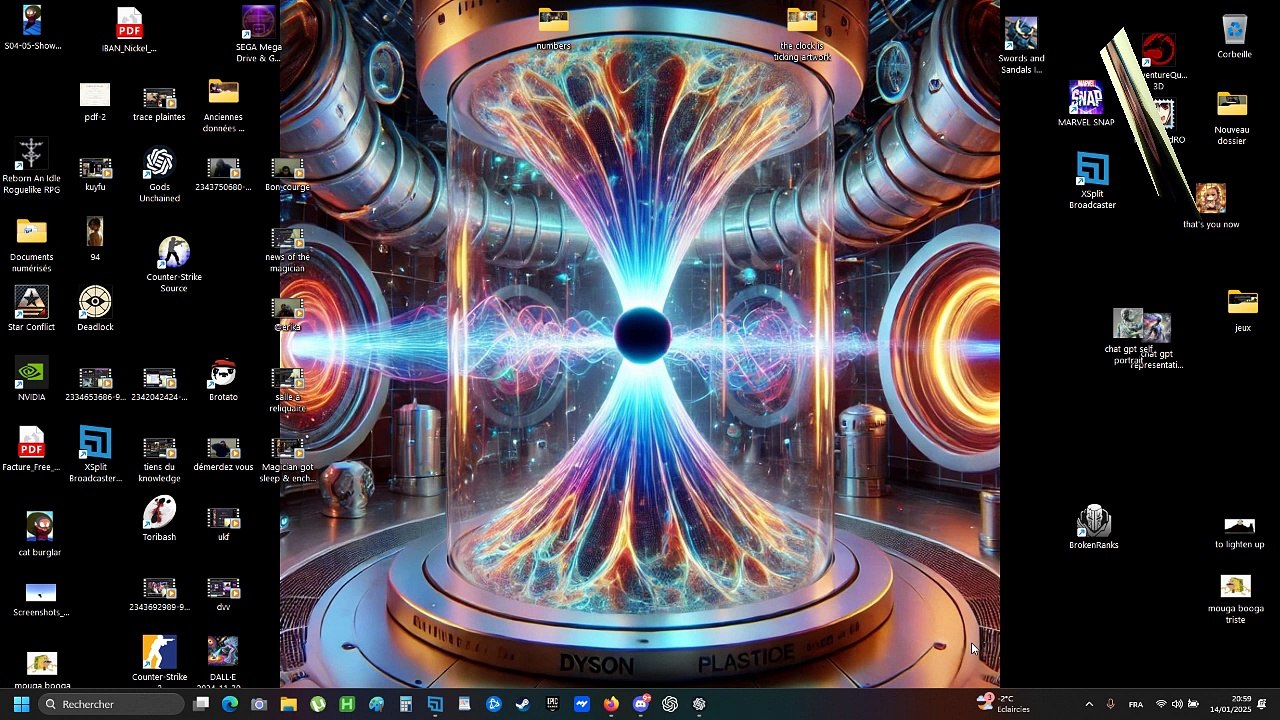Select the 'cat burglar' image
Screen dimensions: 1280x720
tap(39, 535)
